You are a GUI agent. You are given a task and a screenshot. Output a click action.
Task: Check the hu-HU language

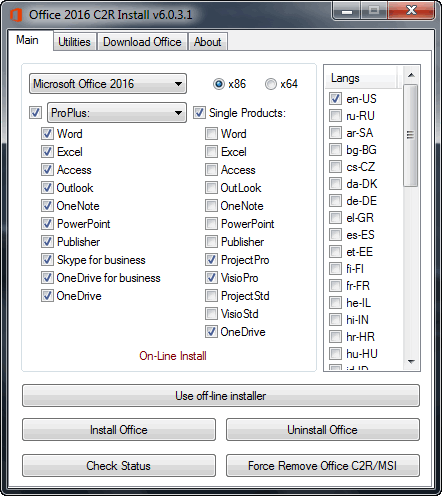(335, 354)
